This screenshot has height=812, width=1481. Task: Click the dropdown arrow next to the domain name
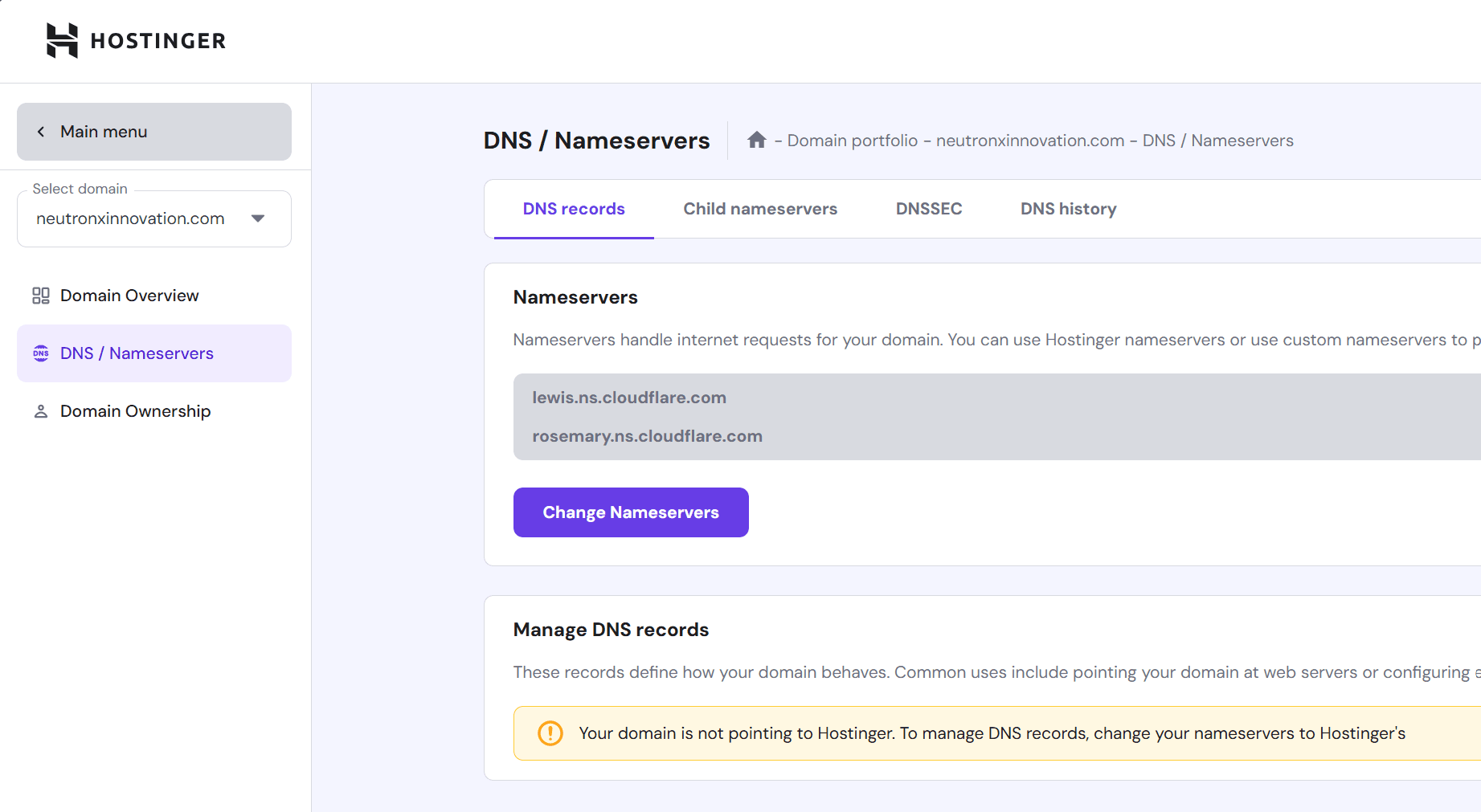pos(257,218)
